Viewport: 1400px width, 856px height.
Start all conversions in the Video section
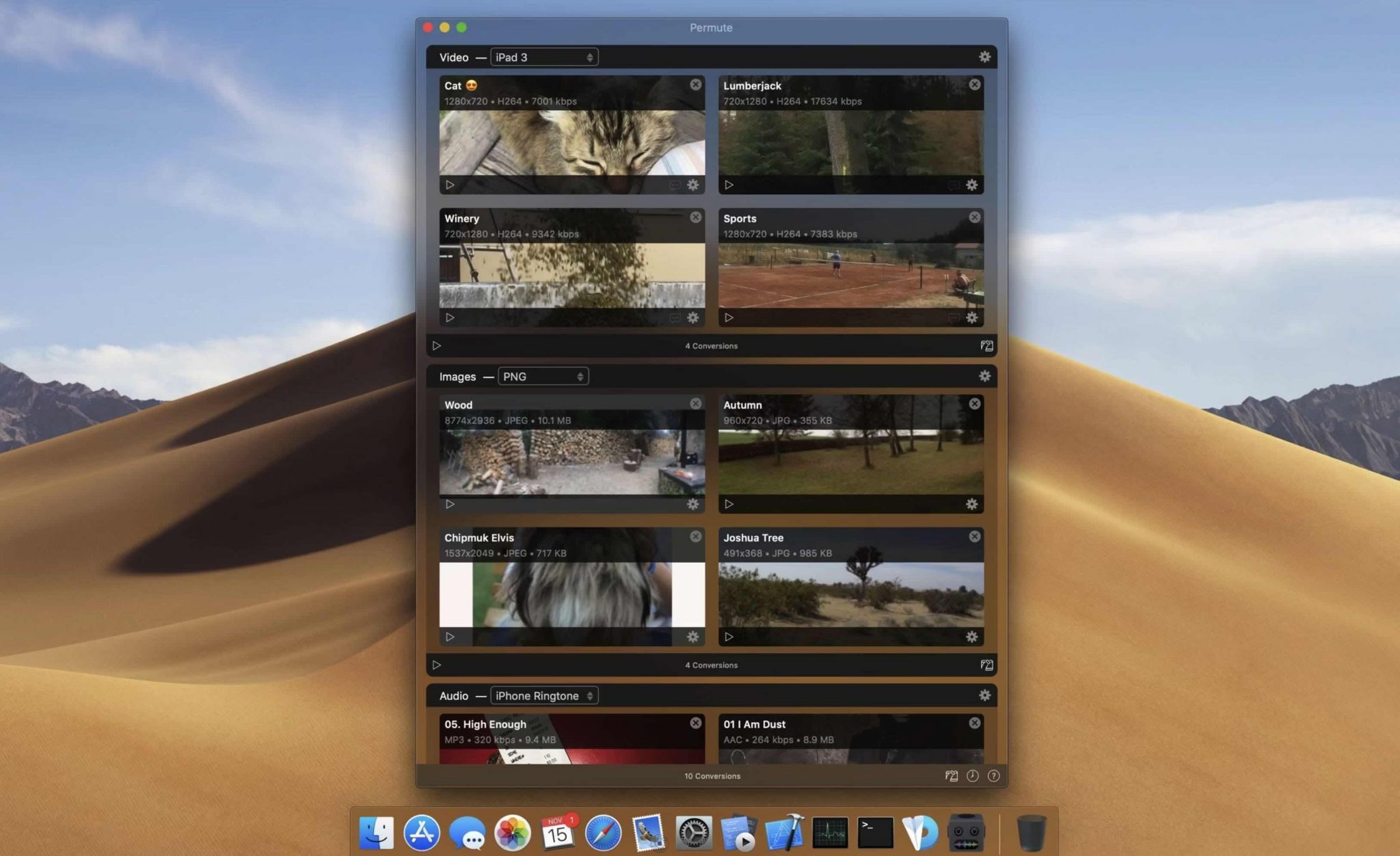[x=437, y=345]
